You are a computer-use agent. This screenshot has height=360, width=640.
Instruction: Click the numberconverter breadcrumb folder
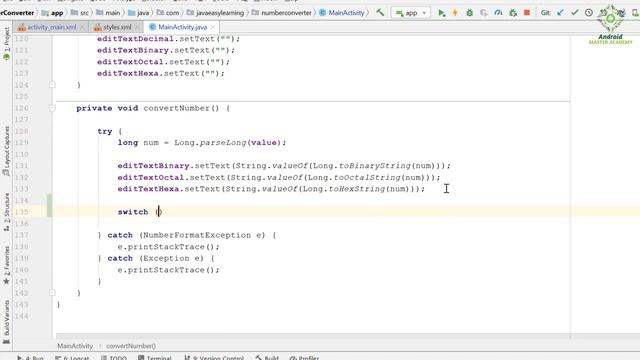pyautogui.click(x=282, y=13)
